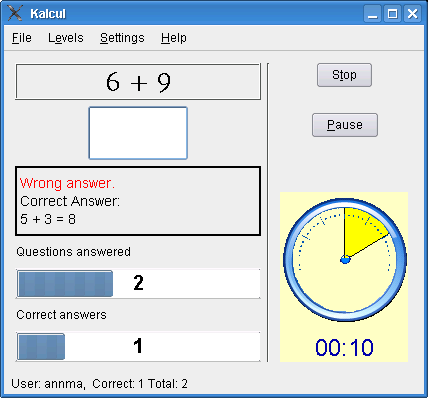Click the blue center pin of the clock

[345, 259]
